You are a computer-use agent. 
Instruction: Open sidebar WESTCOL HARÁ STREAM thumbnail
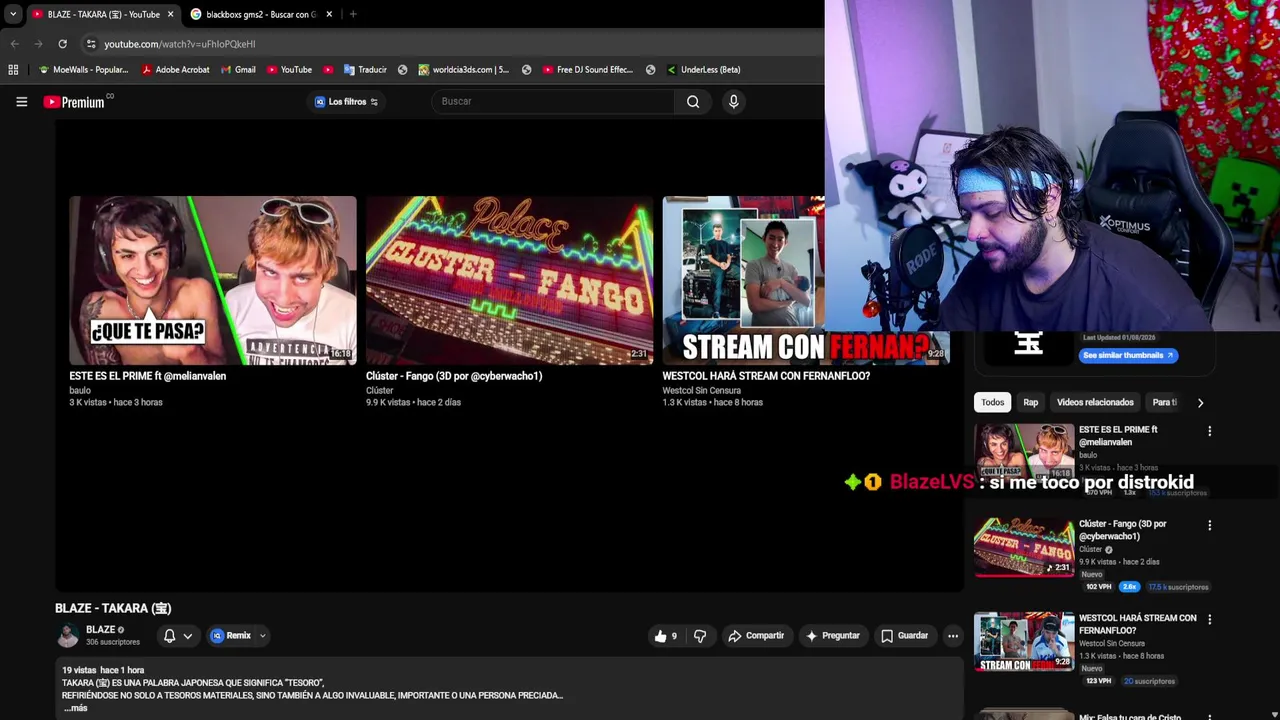[1024, 641]
